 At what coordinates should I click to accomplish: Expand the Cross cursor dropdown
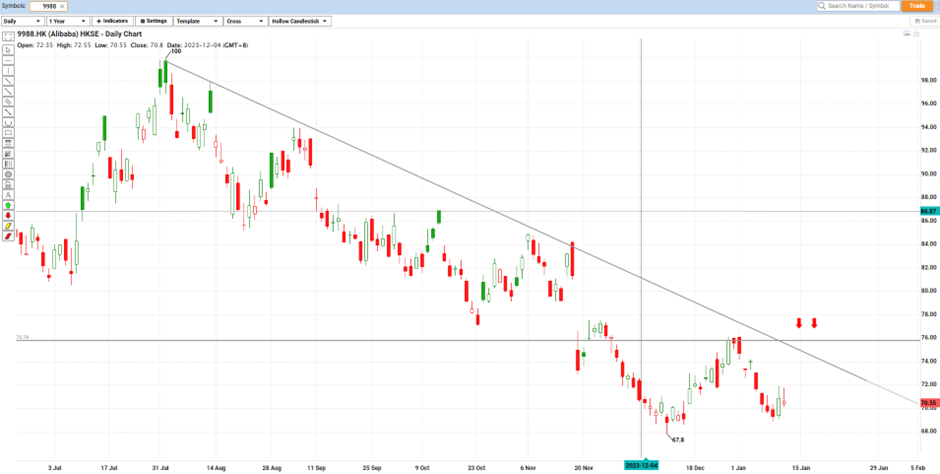point(243,20)
